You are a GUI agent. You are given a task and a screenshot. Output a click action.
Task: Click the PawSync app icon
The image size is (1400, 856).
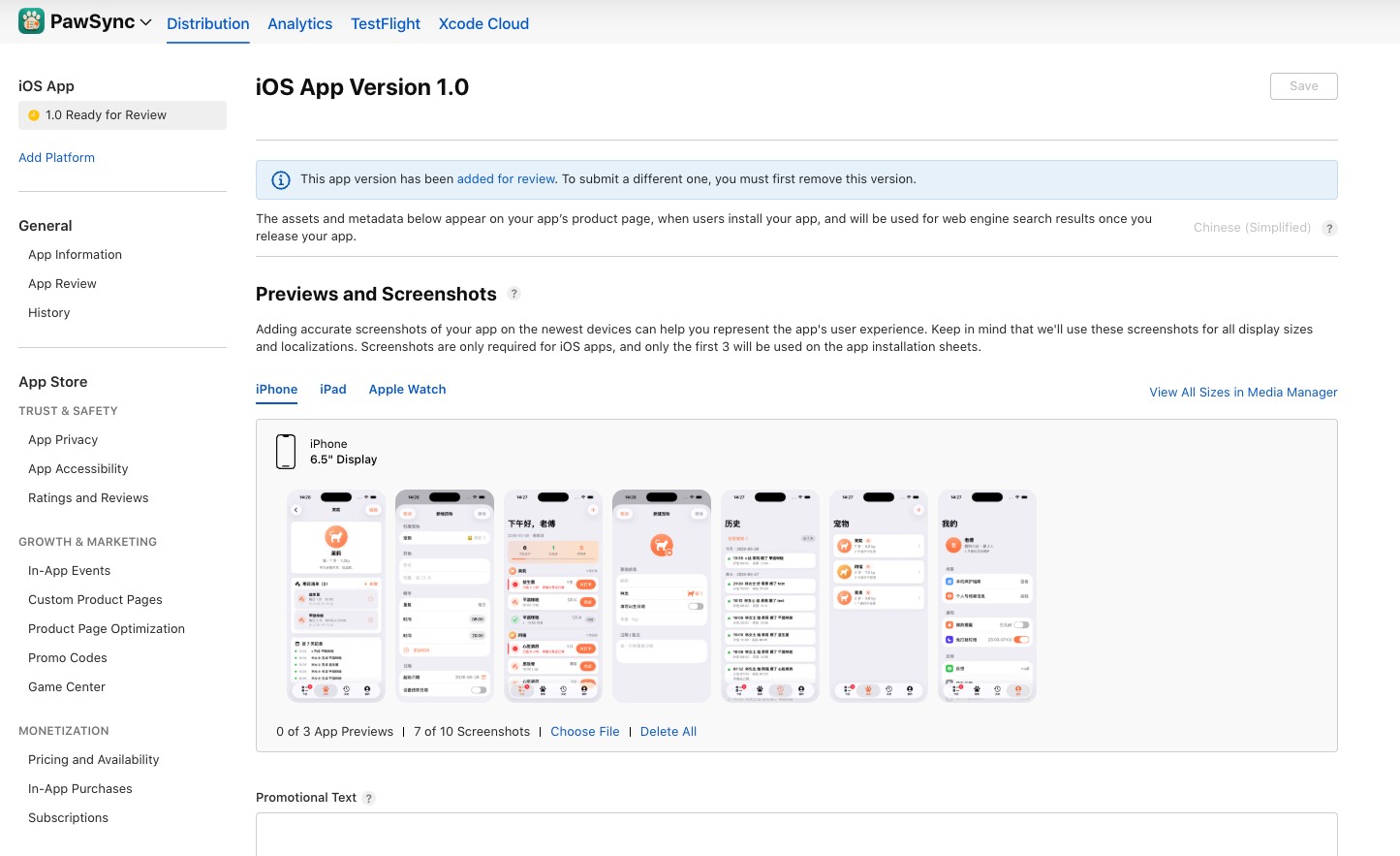click(x=31, y=21)
